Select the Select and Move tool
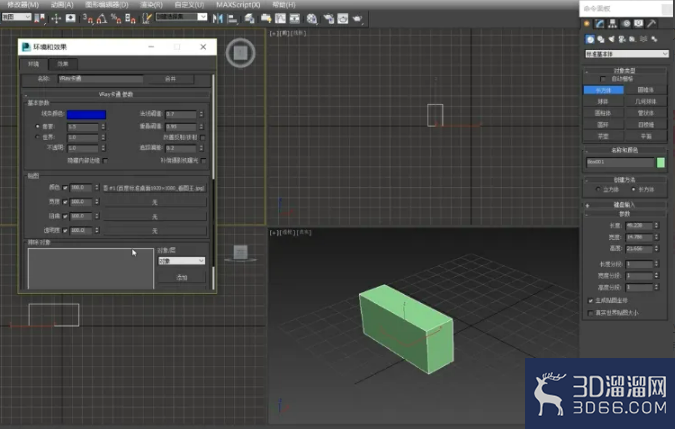Screen dimensions: 675x429 coord(56,19)
